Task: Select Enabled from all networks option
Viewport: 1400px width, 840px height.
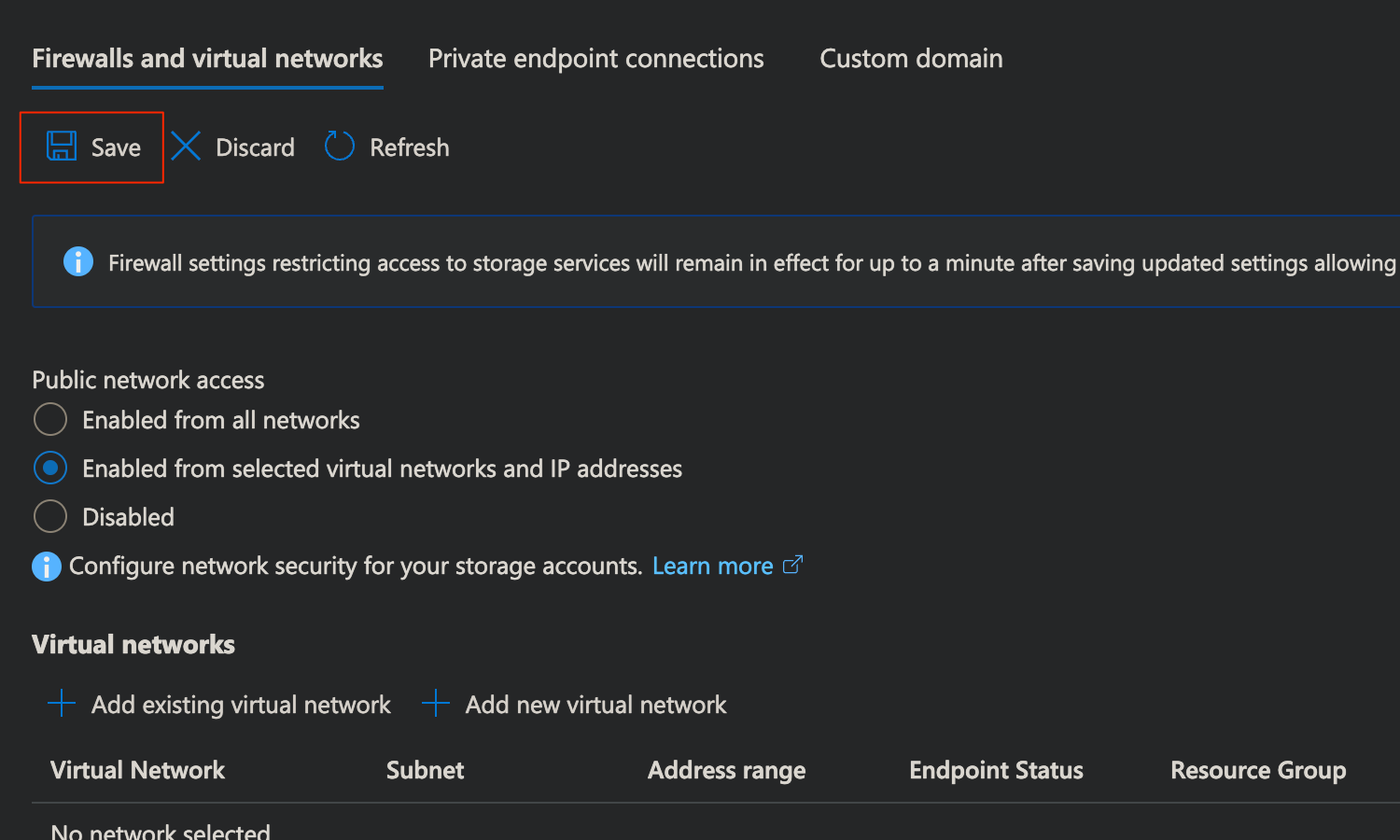Action: (50, 420)
